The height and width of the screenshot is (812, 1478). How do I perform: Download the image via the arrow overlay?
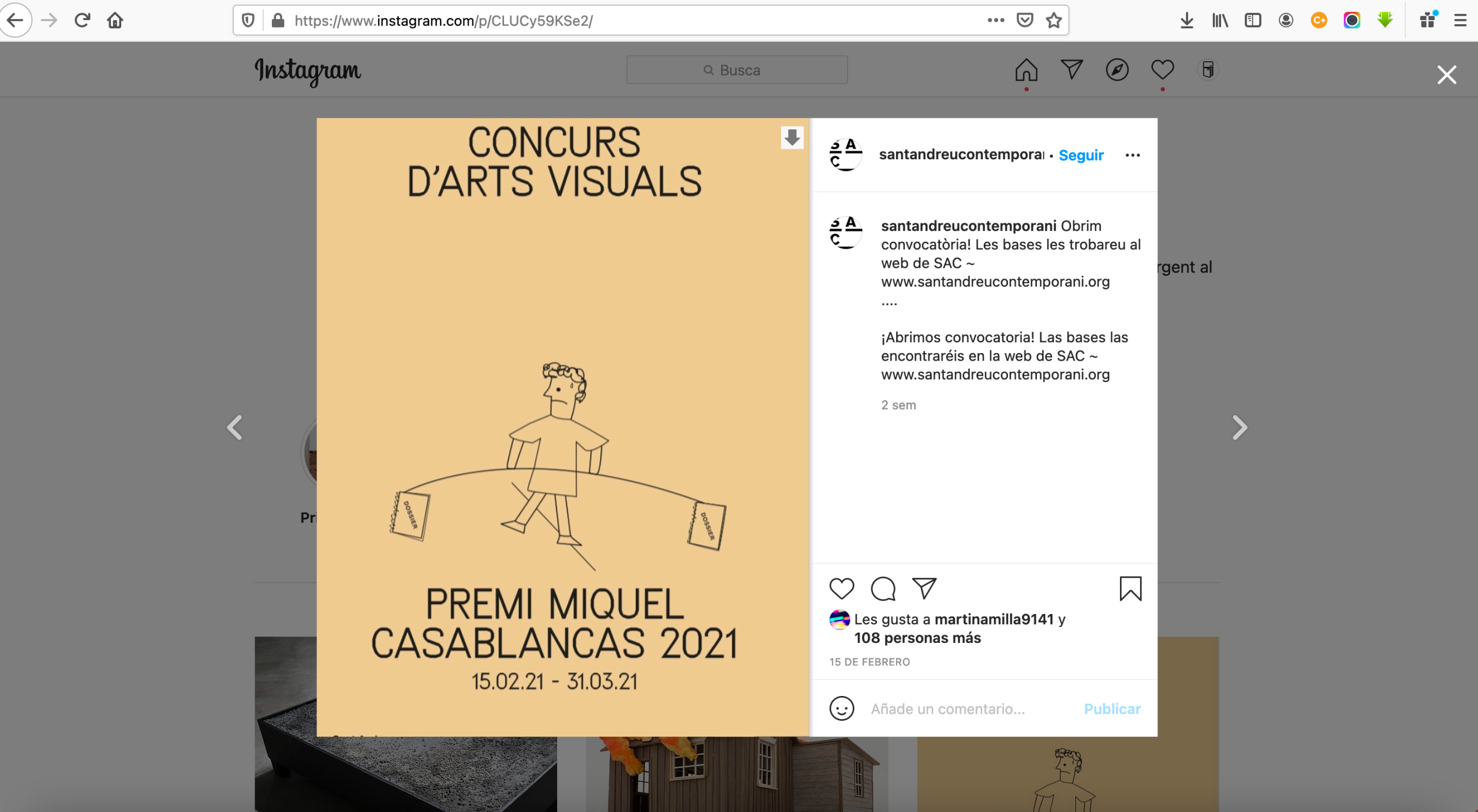point(792,138)
